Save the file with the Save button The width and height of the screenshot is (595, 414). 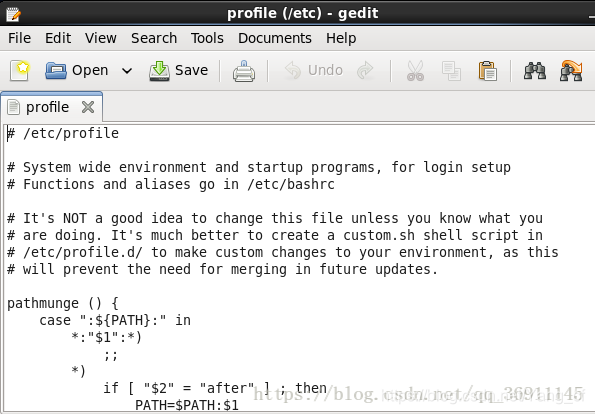pos(179,71)
